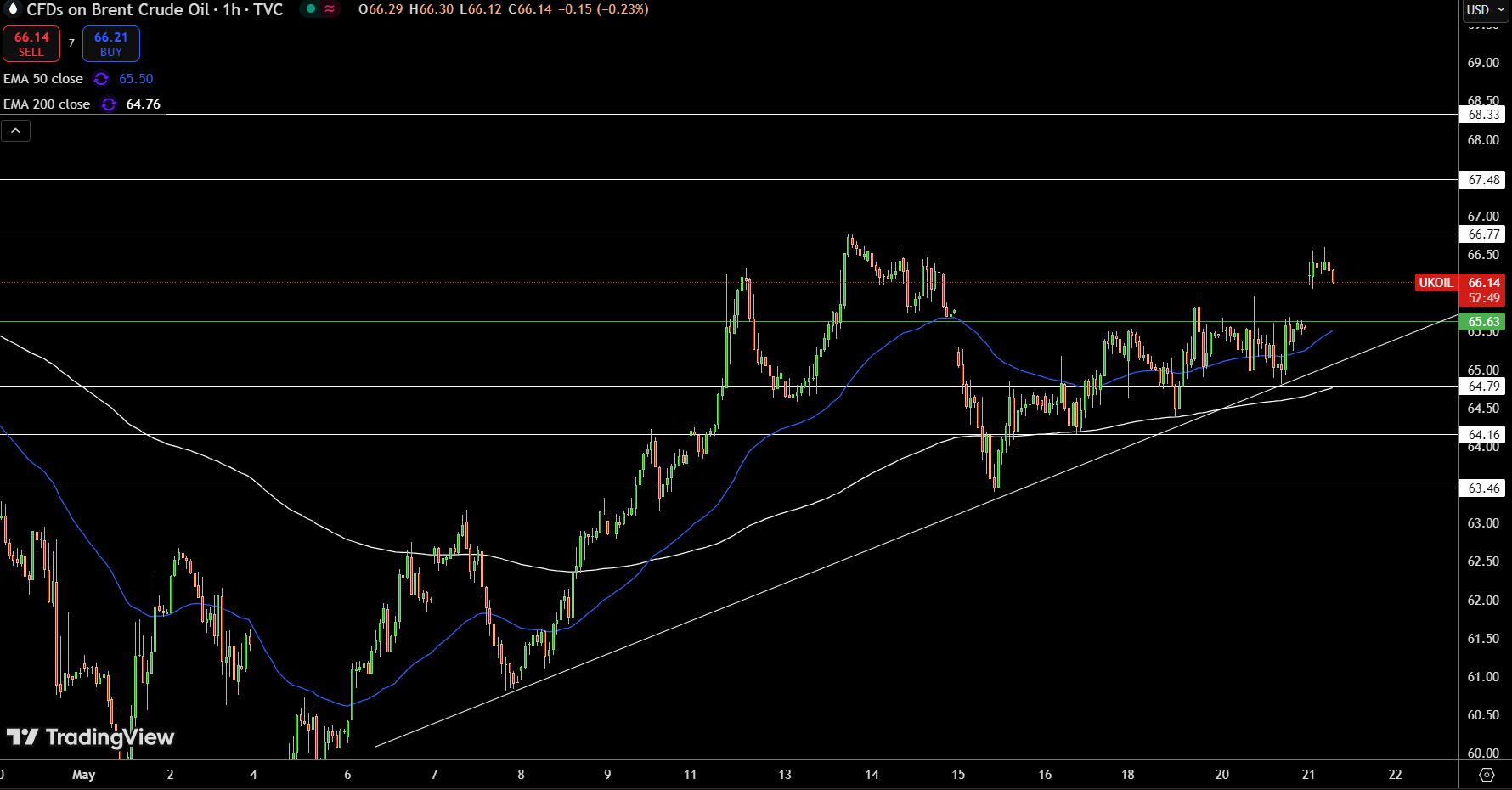Screen dimensions: 1512x790
Task: Click the EMA 50 refresh icon
Action: pos(101,79)
